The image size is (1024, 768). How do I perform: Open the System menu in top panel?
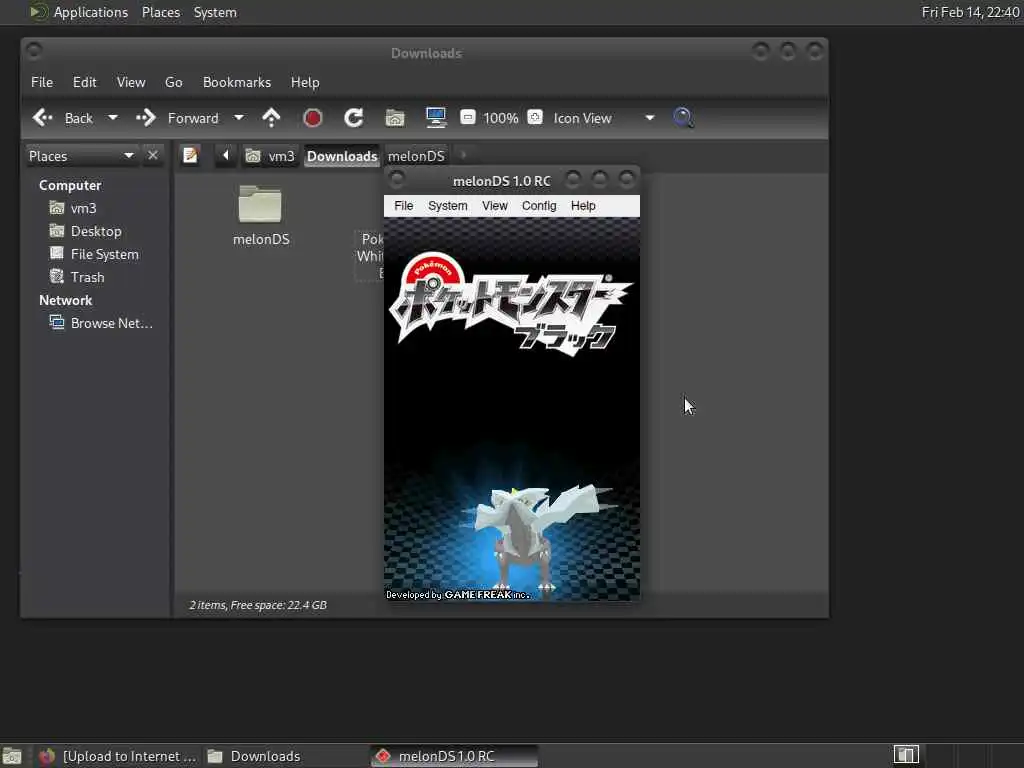click(215, 12)
